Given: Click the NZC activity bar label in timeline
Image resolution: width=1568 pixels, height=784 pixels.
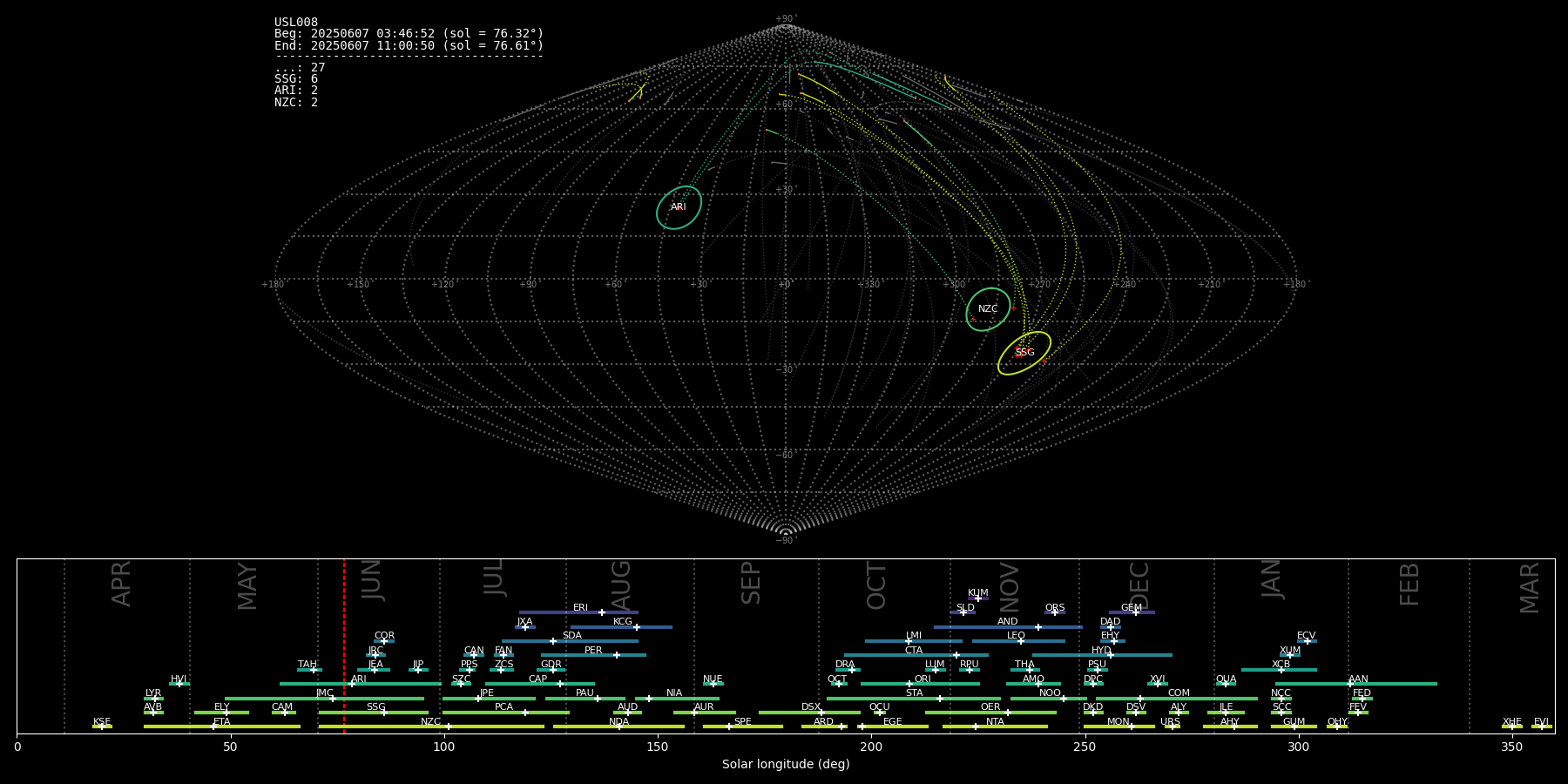Looking at the screenshot, I should pyautogui.click(x=430, y=722).
